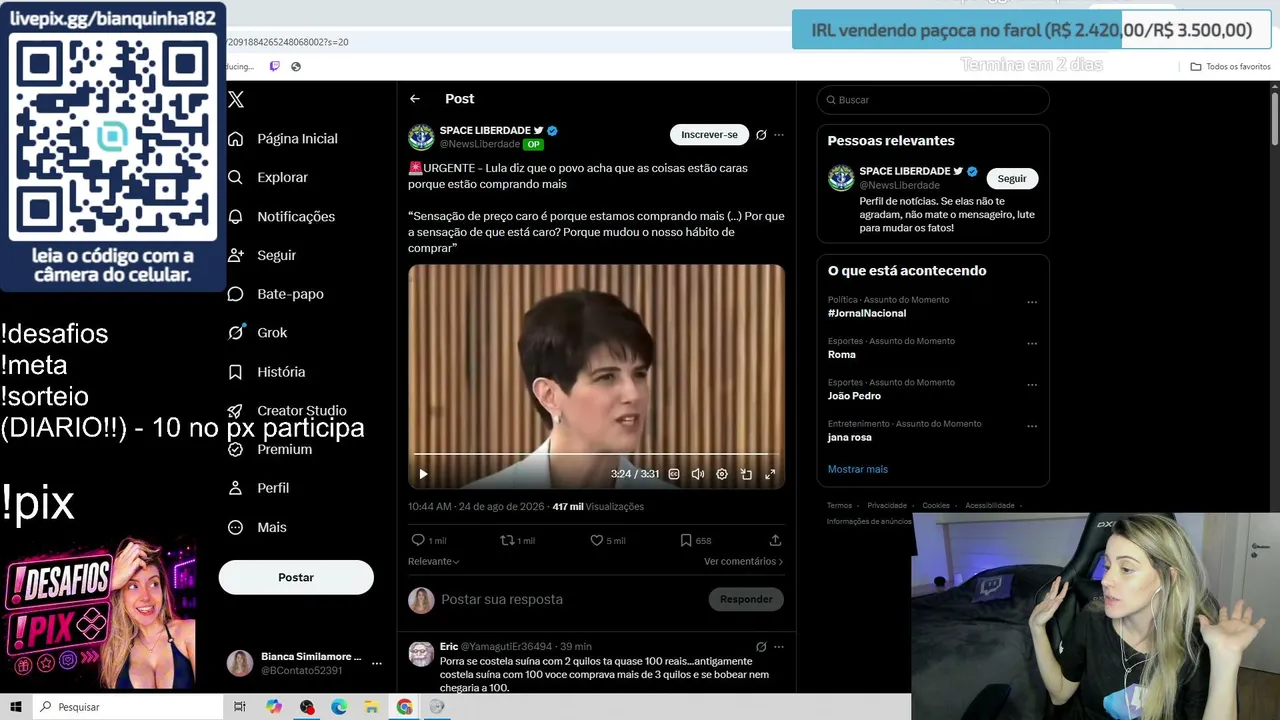
Task: Like the post with the heart icon
Action: tap(597, 540)
